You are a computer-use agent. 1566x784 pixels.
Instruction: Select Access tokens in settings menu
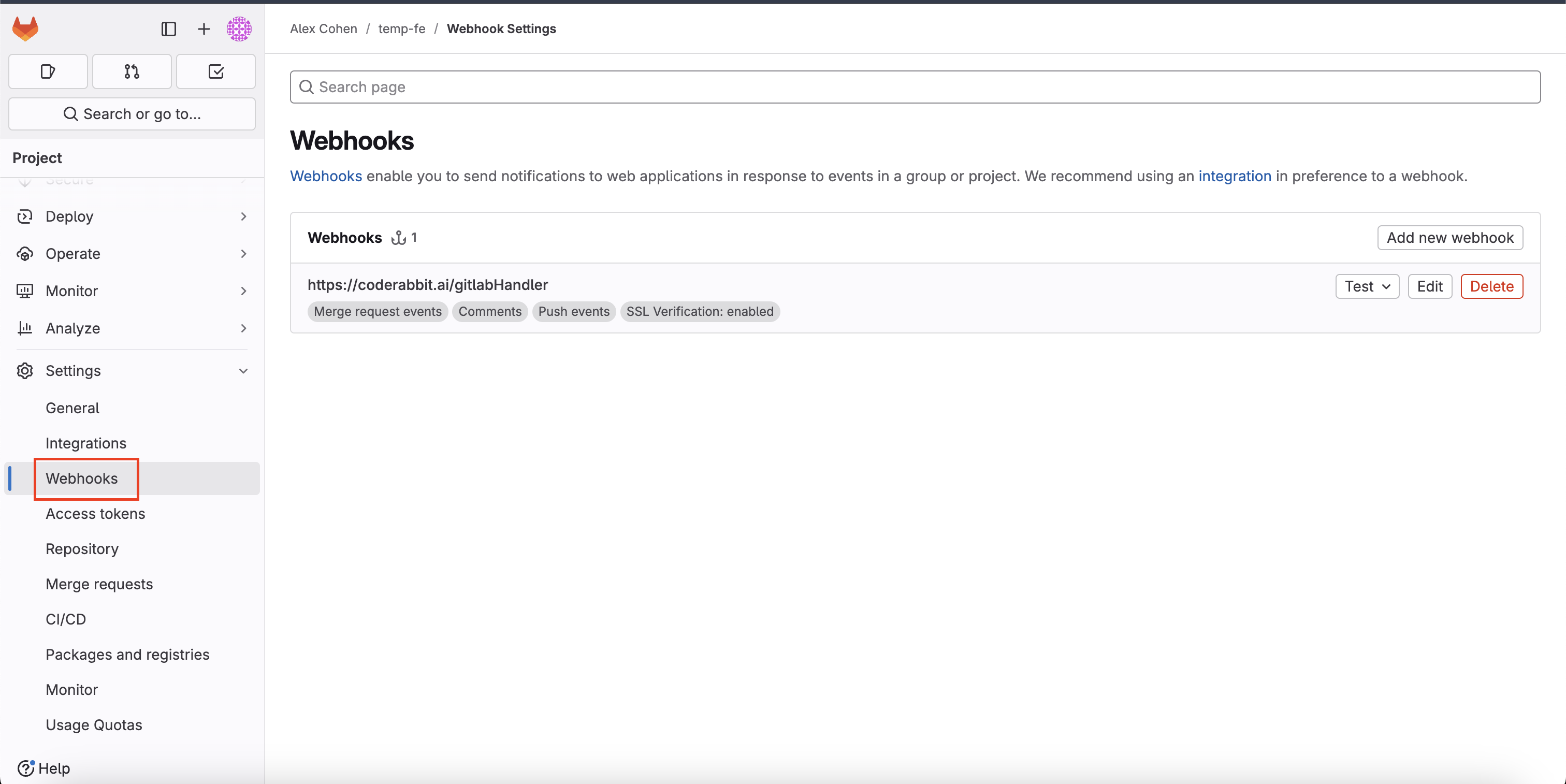pos(95,514)
